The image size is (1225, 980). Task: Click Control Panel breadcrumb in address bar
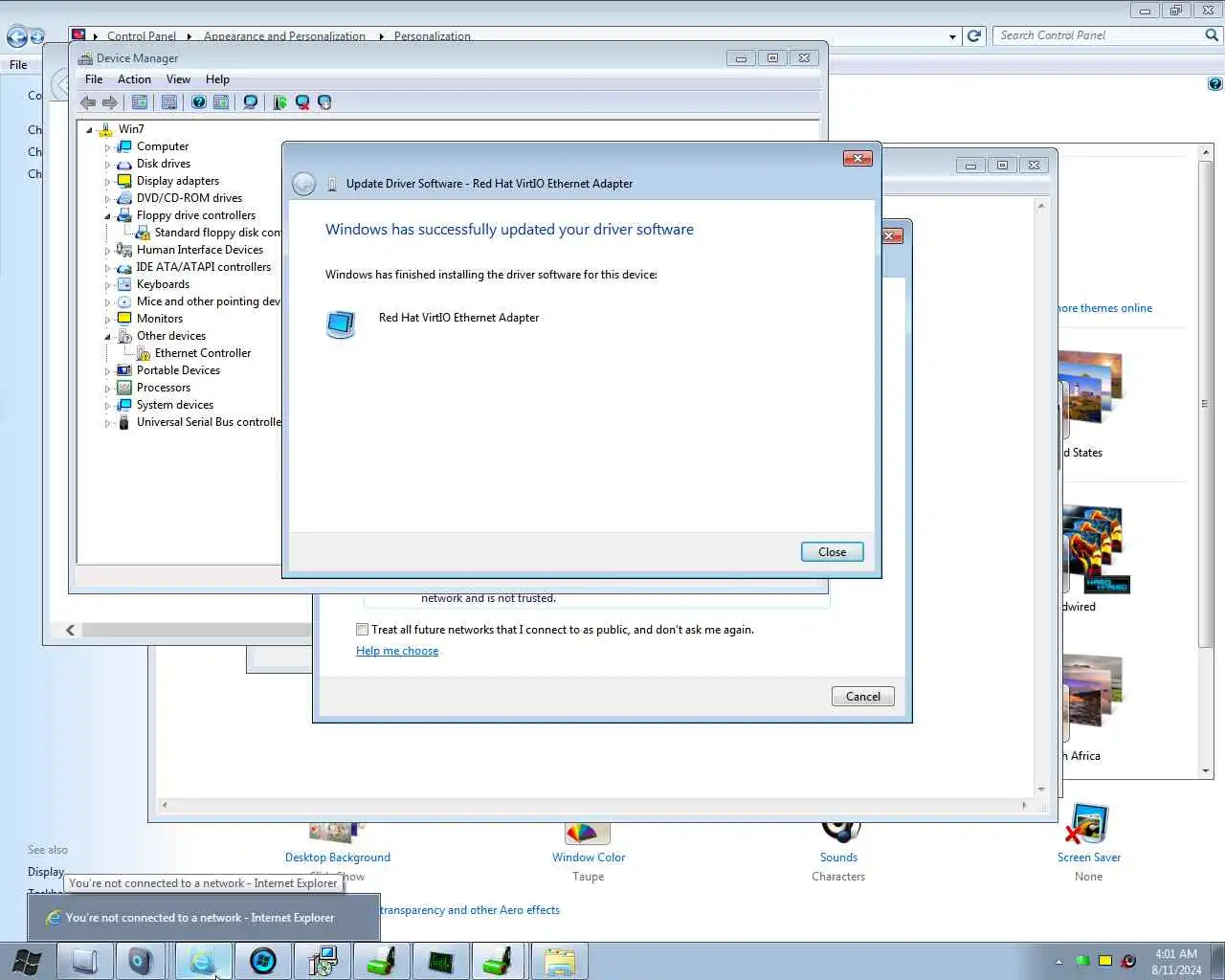click(142, 36)
